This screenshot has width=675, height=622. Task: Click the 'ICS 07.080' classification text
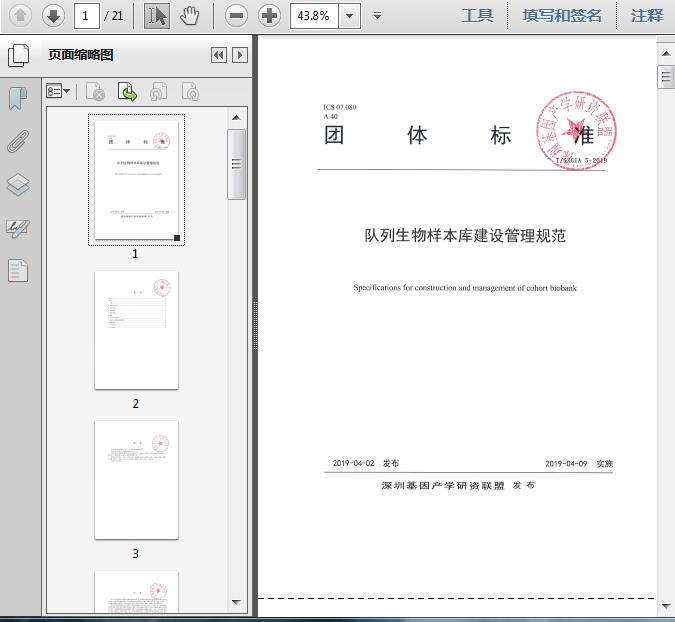(x=340, y=107)
